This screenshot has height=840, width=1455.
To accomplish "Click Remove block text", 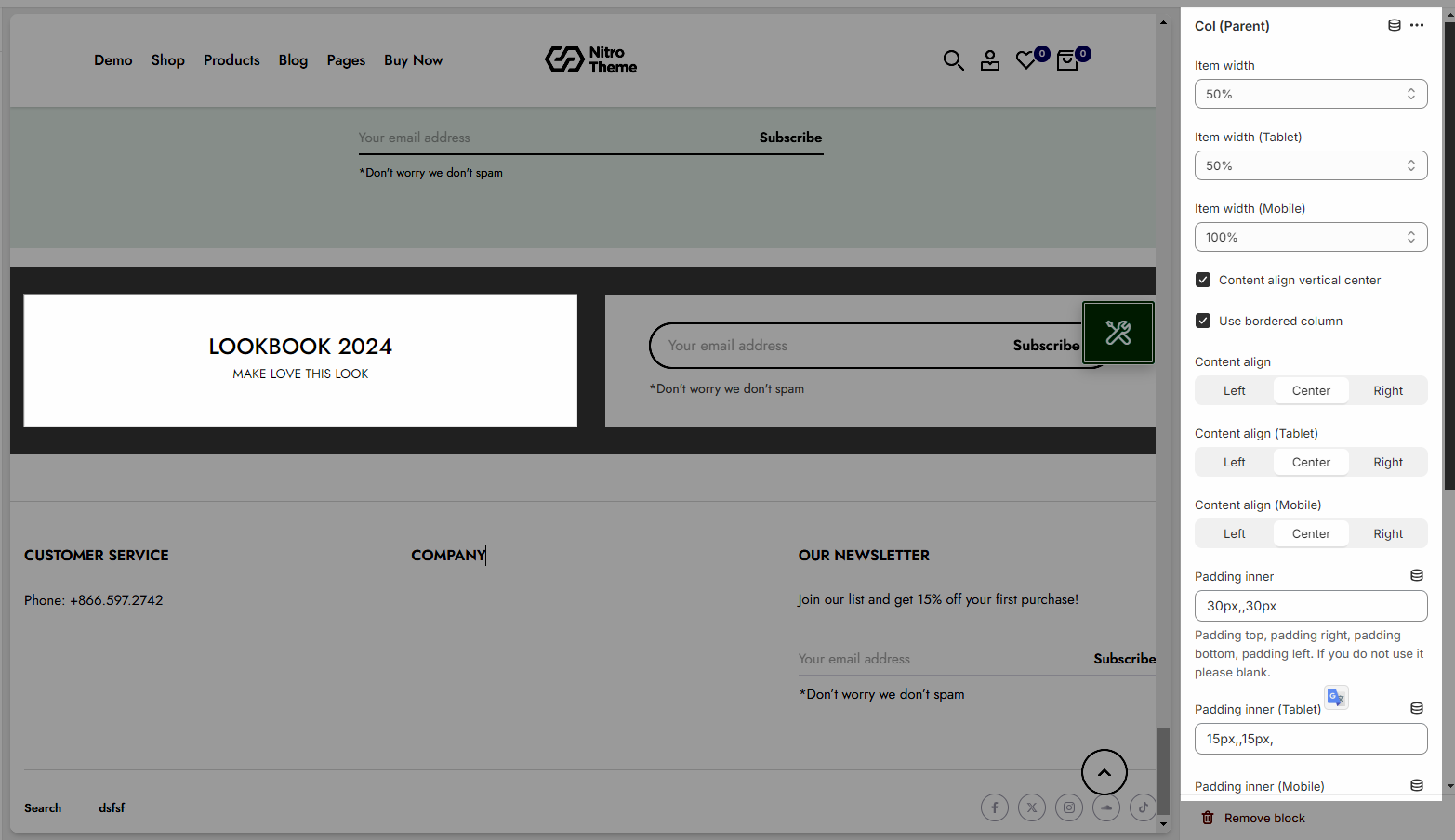I will pos(1264,818).
